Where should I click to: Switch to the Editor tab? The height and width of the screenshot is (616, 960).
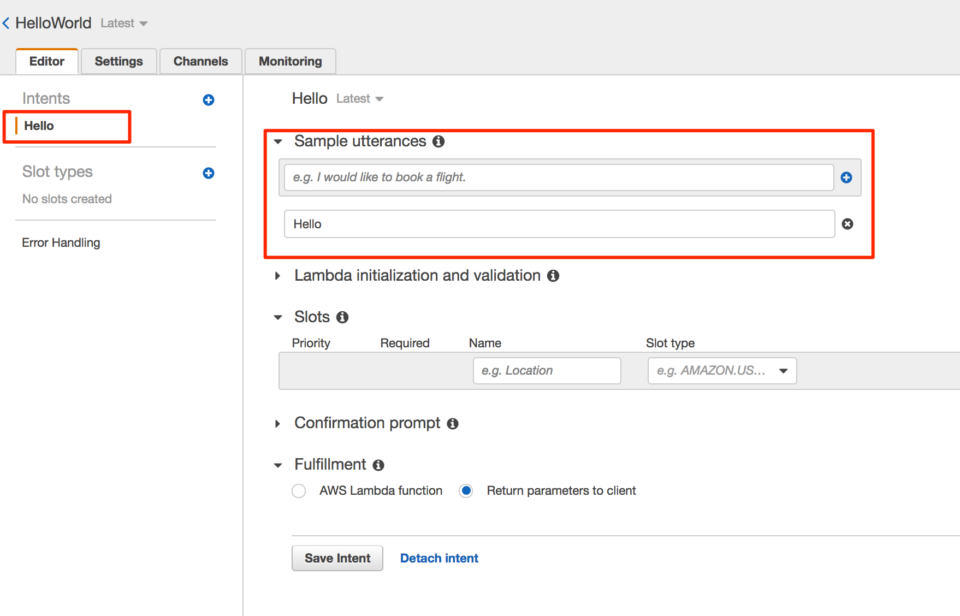tap(47, 61)
